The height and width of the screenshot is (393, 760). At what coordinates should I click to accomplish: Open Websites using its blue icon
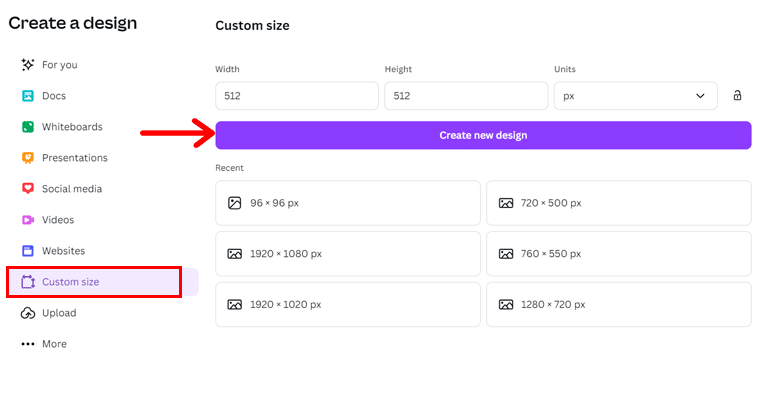28,251
